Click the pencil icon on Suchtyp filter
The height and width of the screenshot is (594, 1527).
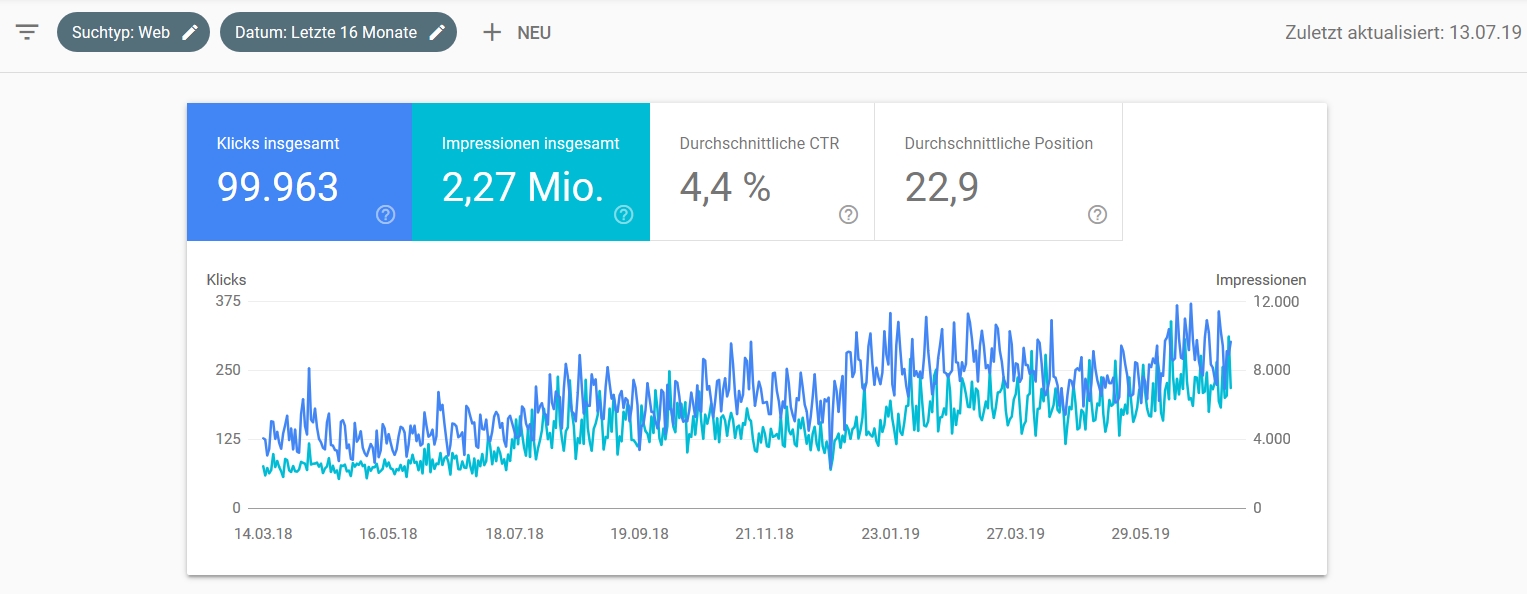[189, 31]
